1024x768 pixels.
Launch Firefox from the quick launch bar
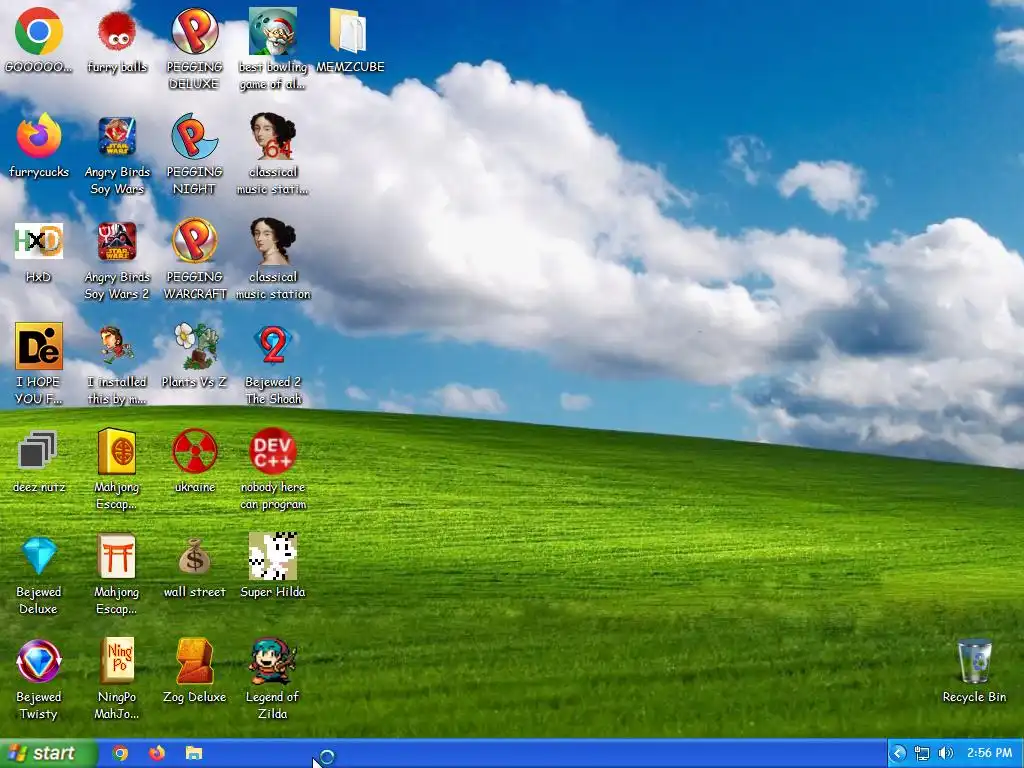157,753
